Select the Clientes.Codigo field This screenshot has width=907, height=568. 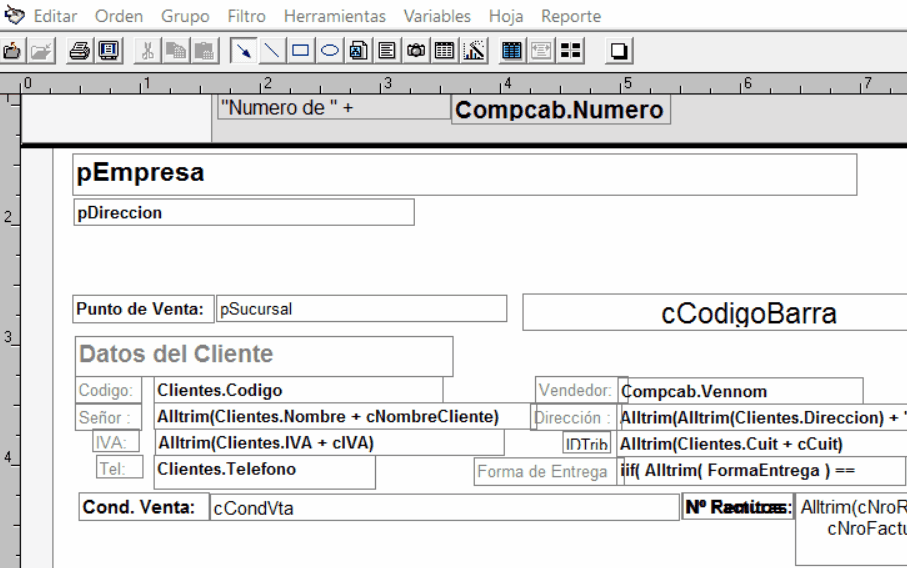pos(298,390)
